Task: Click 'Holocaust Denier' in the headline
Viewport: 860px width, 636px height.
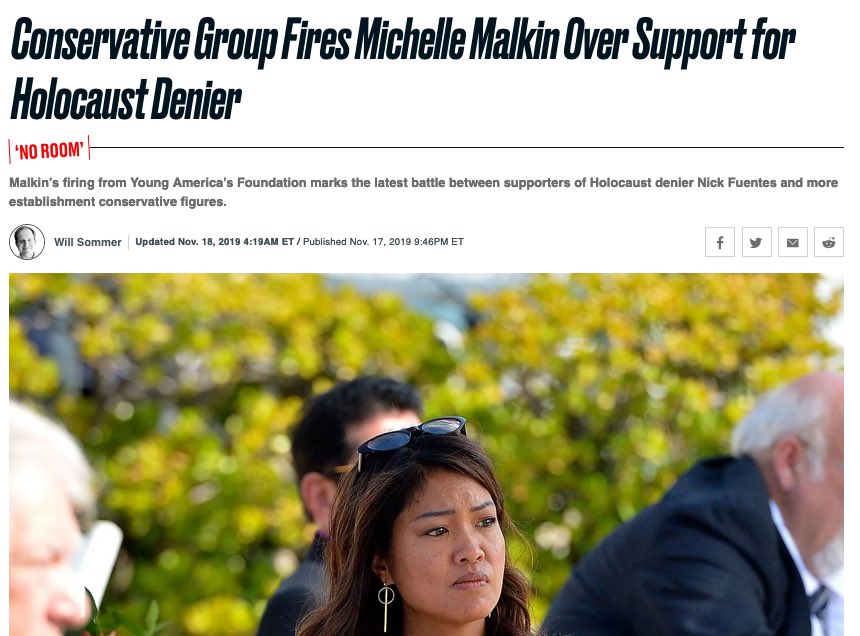Action: pyautogui.click(x=126, y=99)
